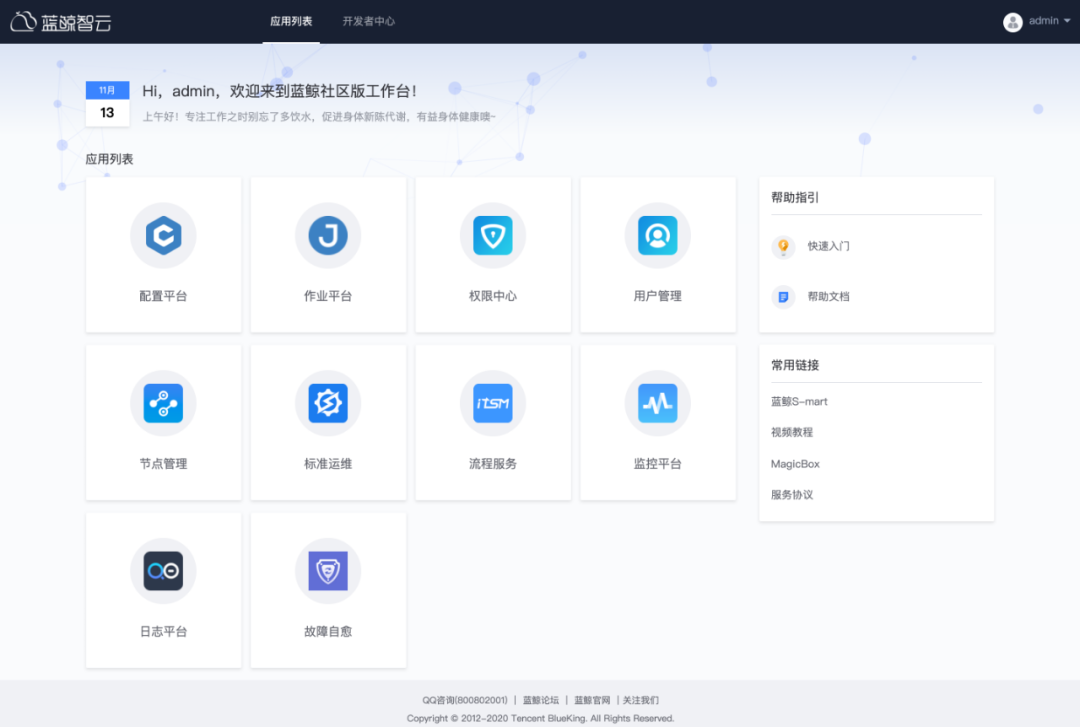Switch to the 应用列表 tab

click(x=291, y=21)
